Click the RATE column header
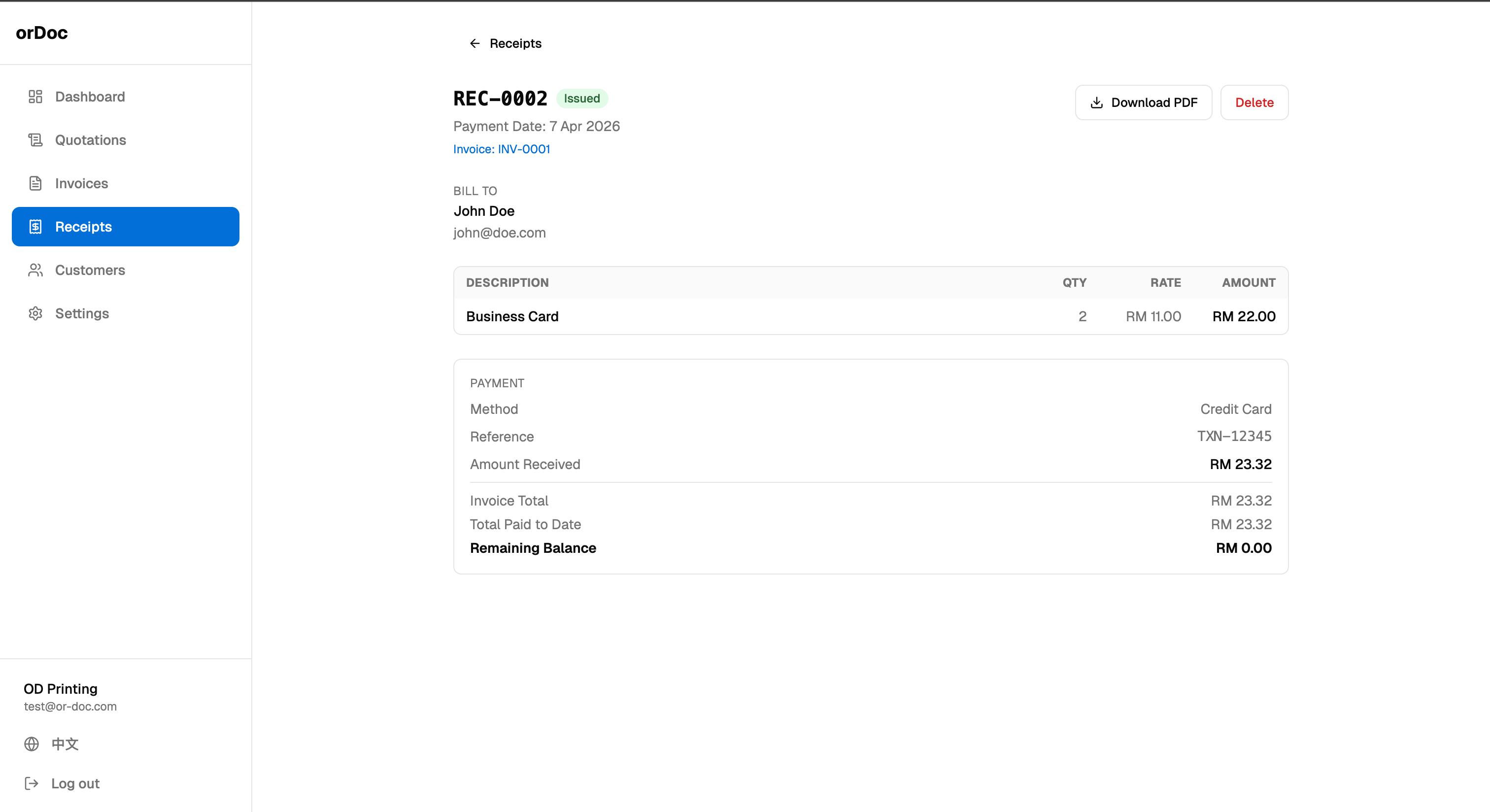 click(1165, 283)
